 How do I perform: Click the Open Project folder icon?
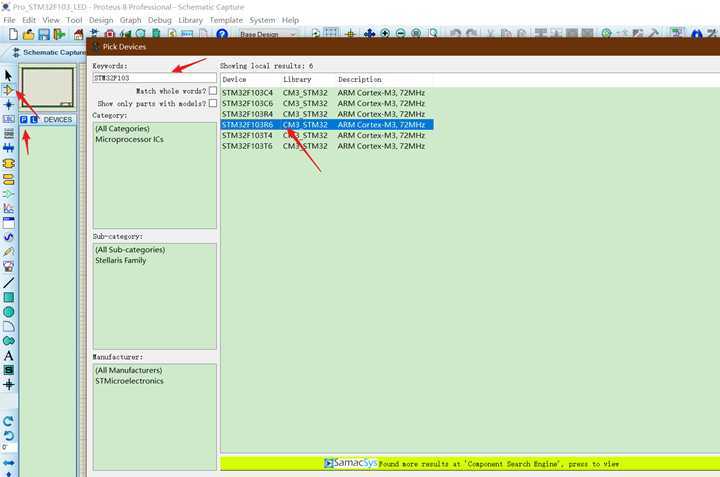[x=28, y=34]
